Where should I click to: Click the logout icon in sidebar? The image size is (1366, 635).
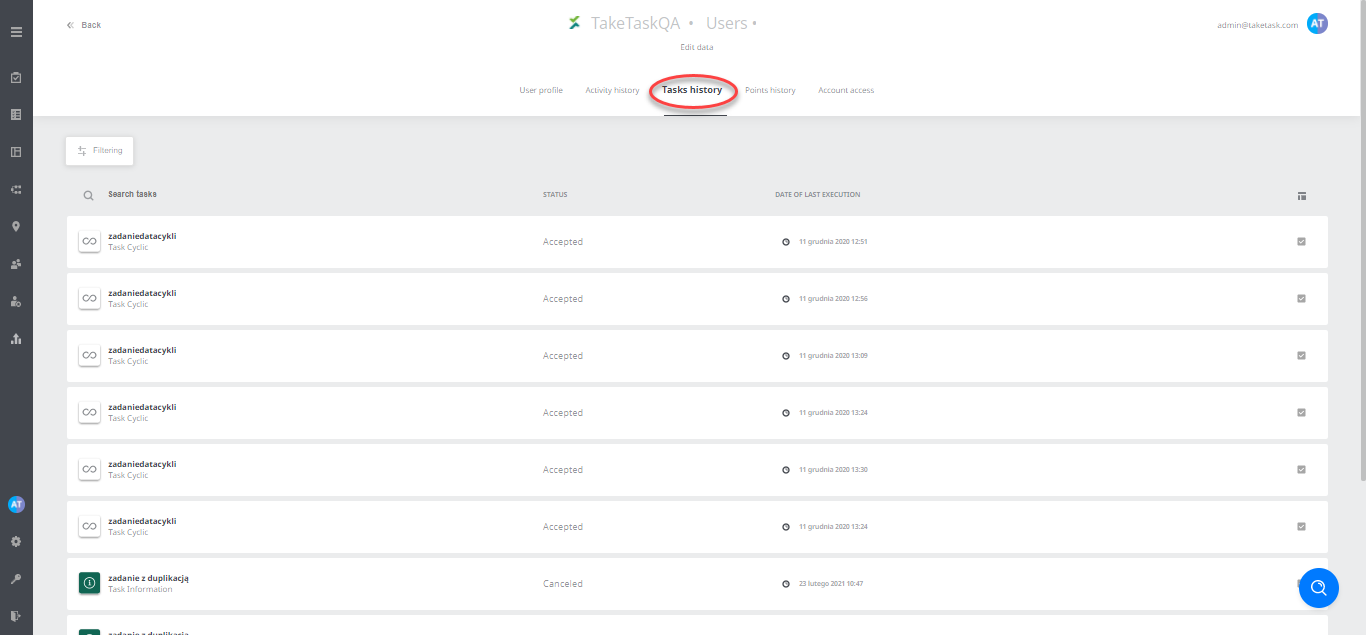tap(16, 616)
